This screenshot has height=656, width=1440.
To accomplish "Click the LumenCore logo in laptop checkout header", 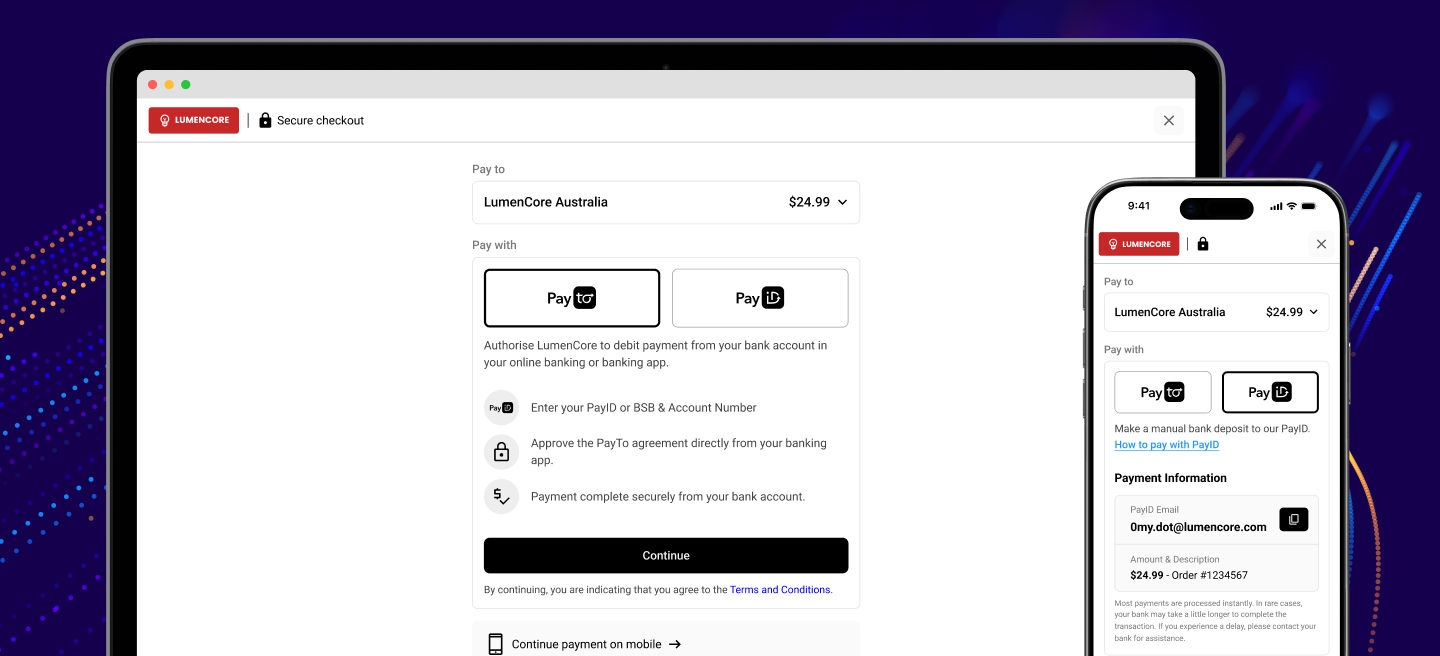I will 194,120.
